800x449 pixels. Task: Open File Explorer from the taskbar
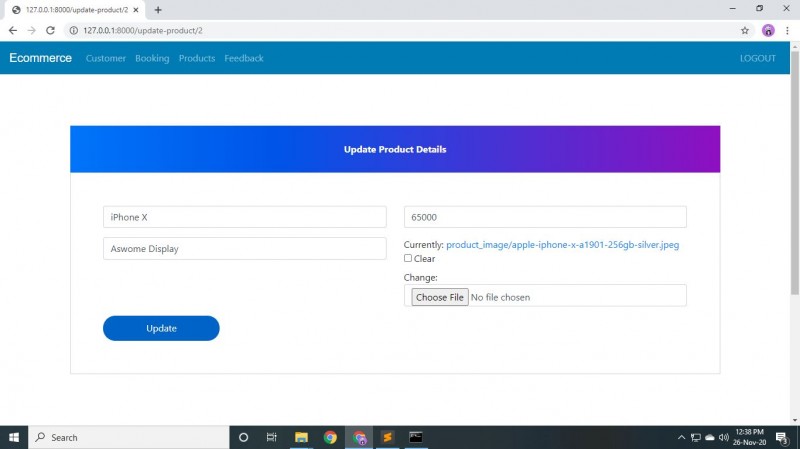301,437
